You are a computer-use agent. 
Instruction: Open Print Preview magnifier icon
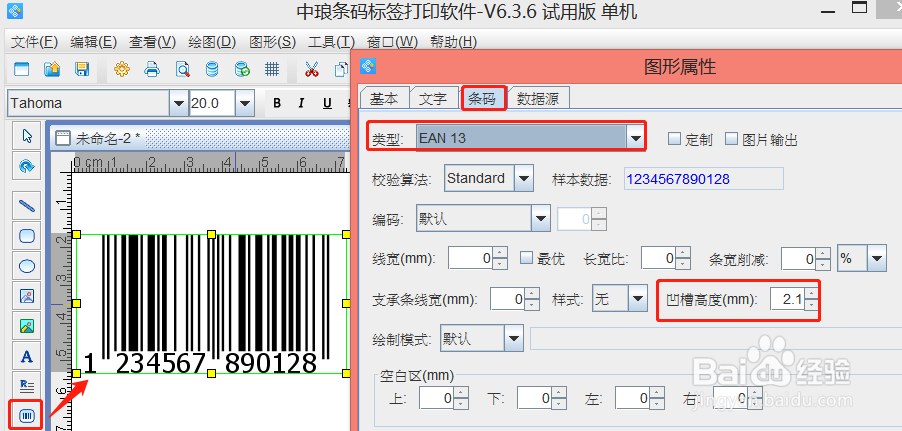tap(182, 70)
